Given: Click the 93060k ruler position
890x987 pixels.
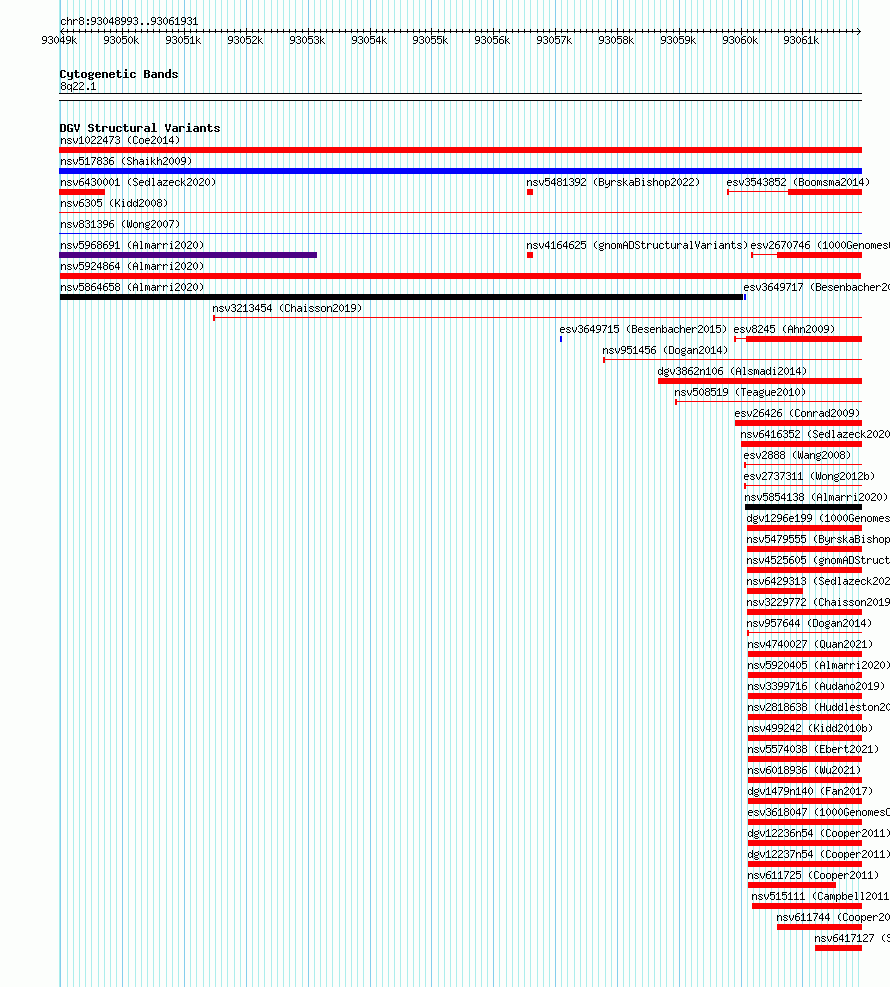Looking at the screenshot, I should click(x=740, y=40).
